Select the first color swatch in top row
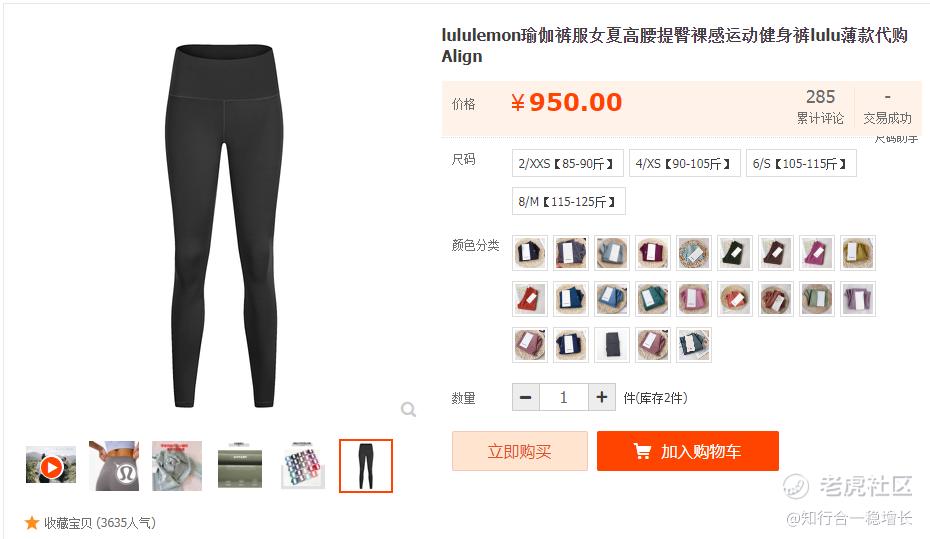Image resolution: width=930 pixels, height=539 pixels. [x=530, y=253]
